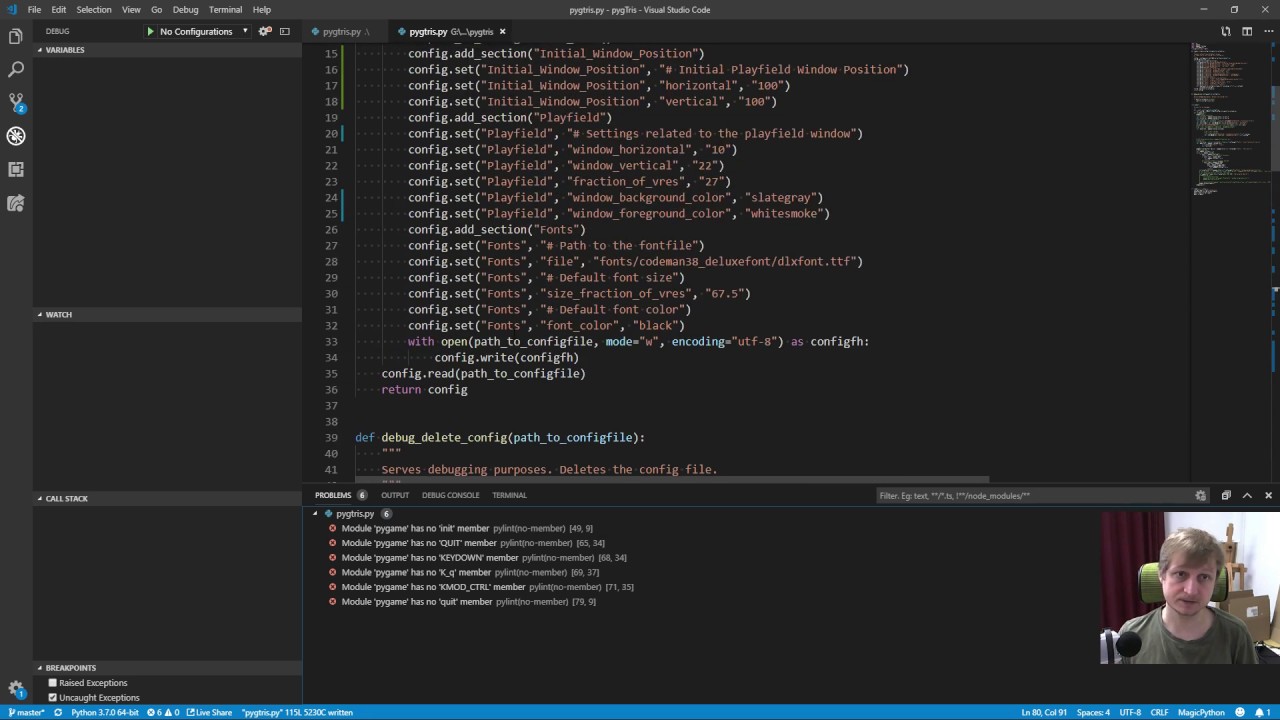Click the master branch indicator
The image size is (1280, 720).
[x=25, y=712]
